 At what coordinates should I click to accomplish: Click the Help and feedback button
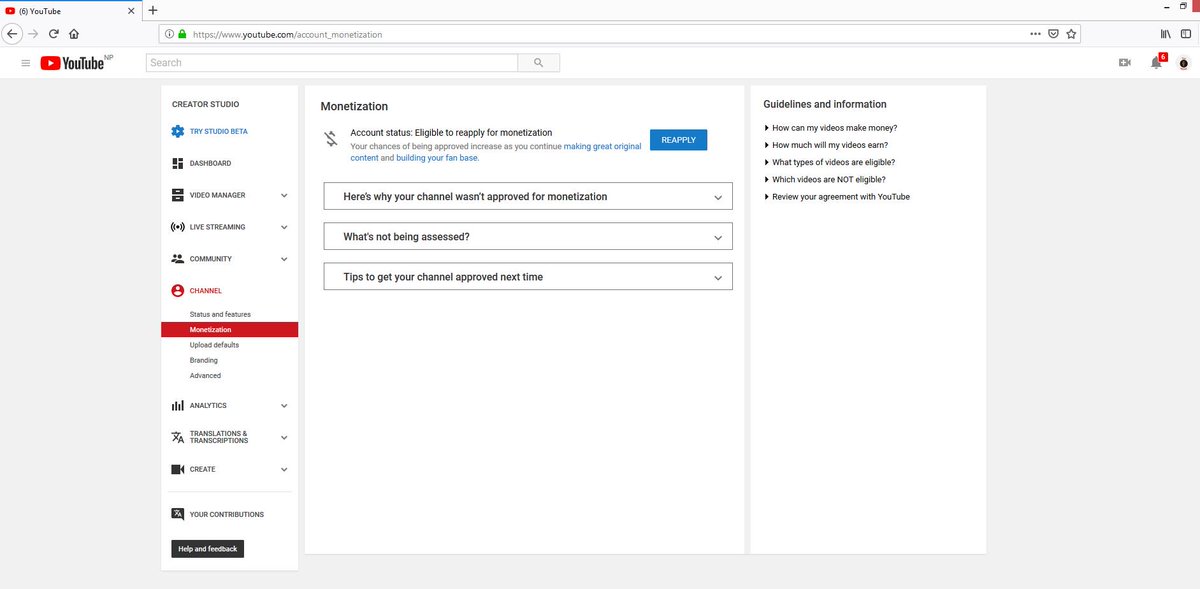(x=208, y=549)
